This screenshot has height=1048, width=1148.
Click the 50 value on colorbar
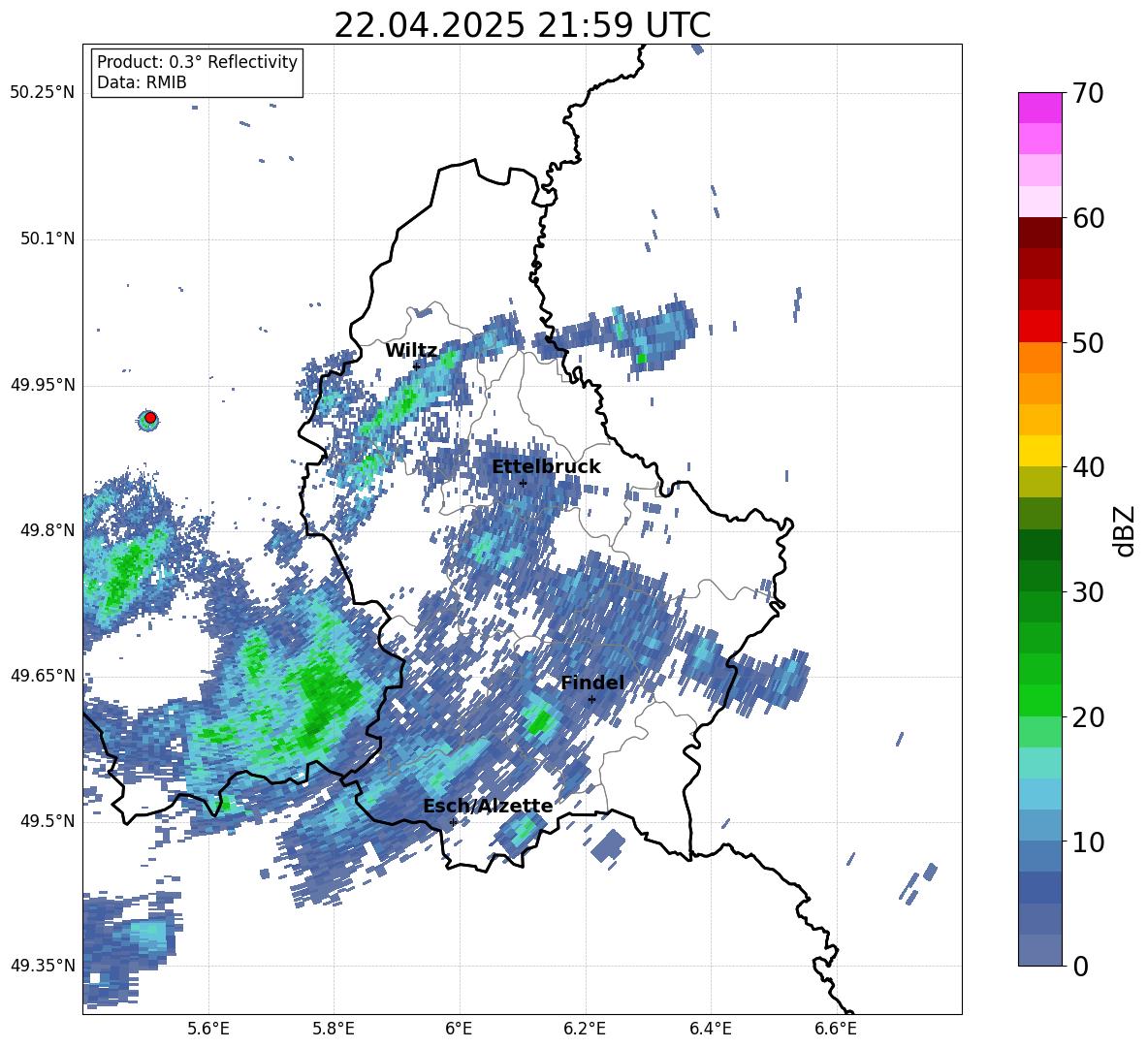click(x=1088, y=342)
